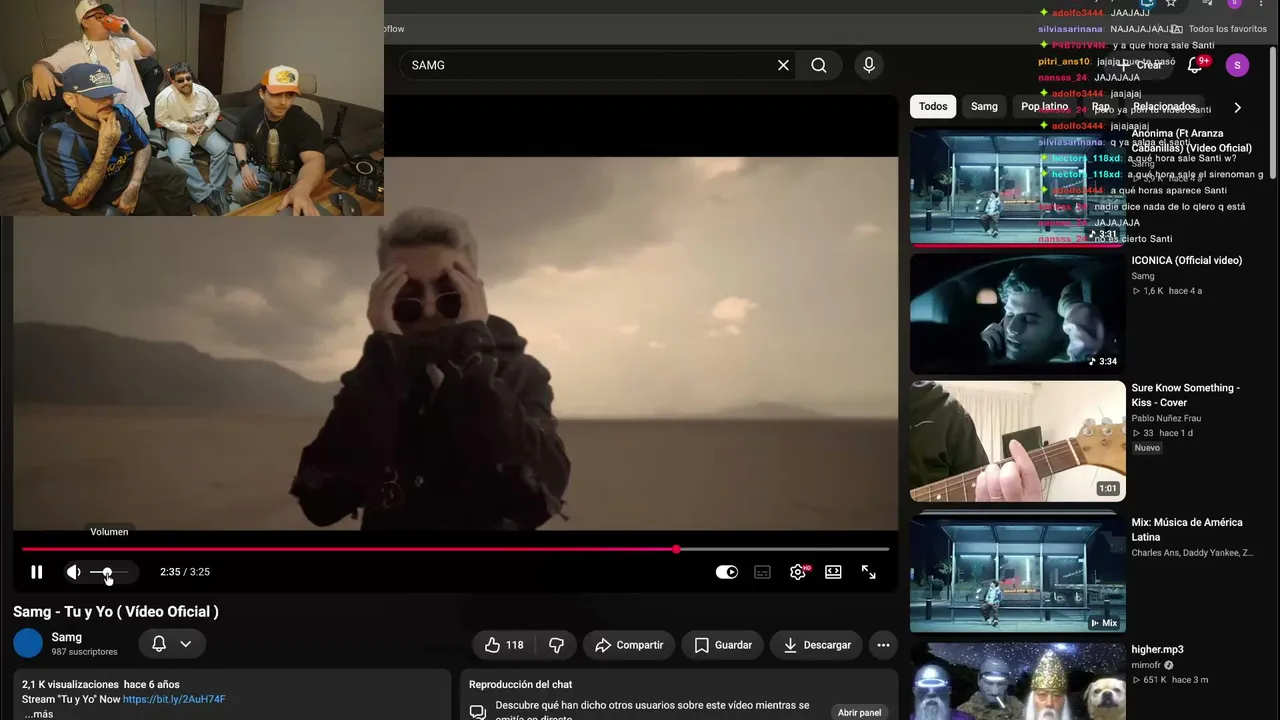Like the video with 118 likes
The image size is (1280, 720).
pyautogui.click(x=504, y=645)
